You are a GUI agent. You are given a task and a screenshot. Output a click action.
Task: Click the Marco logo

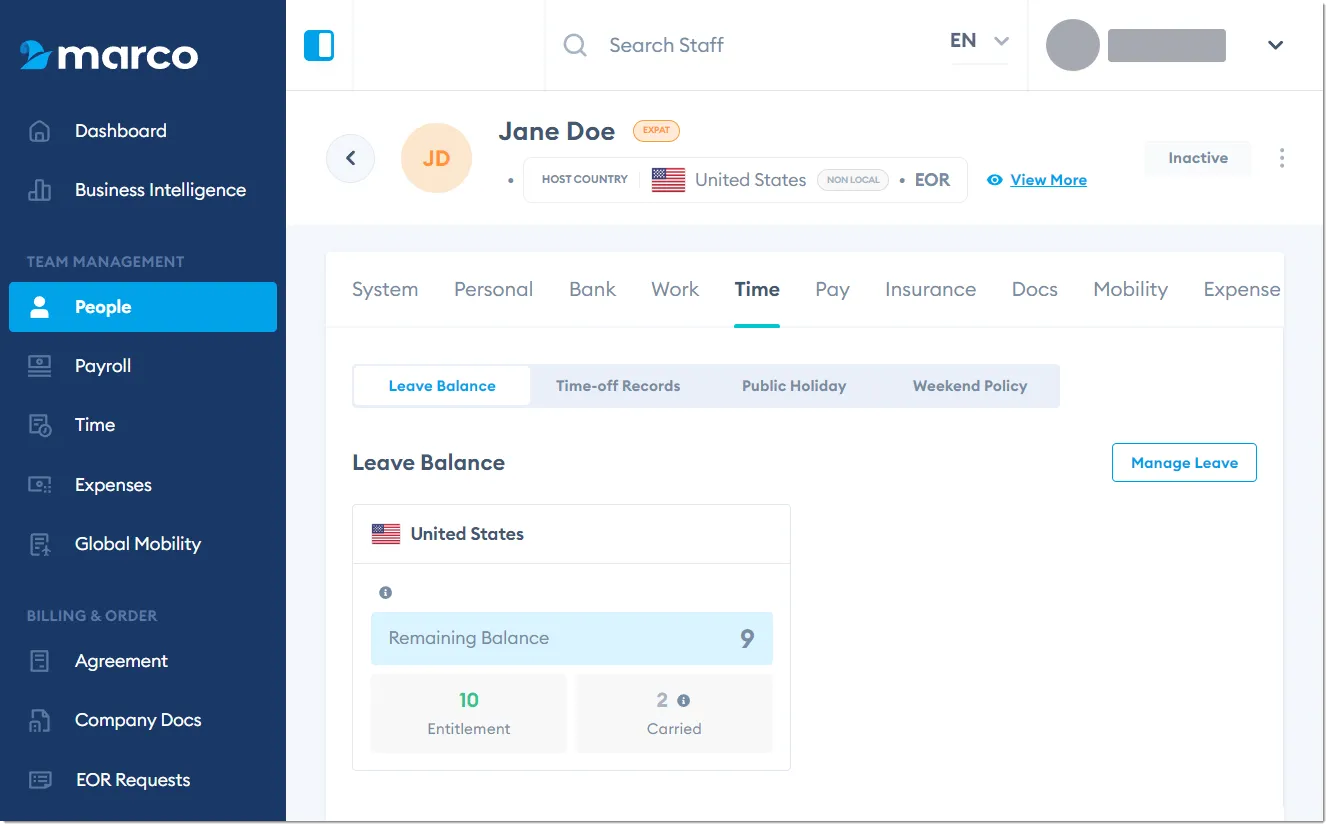[x=109, y=55]
